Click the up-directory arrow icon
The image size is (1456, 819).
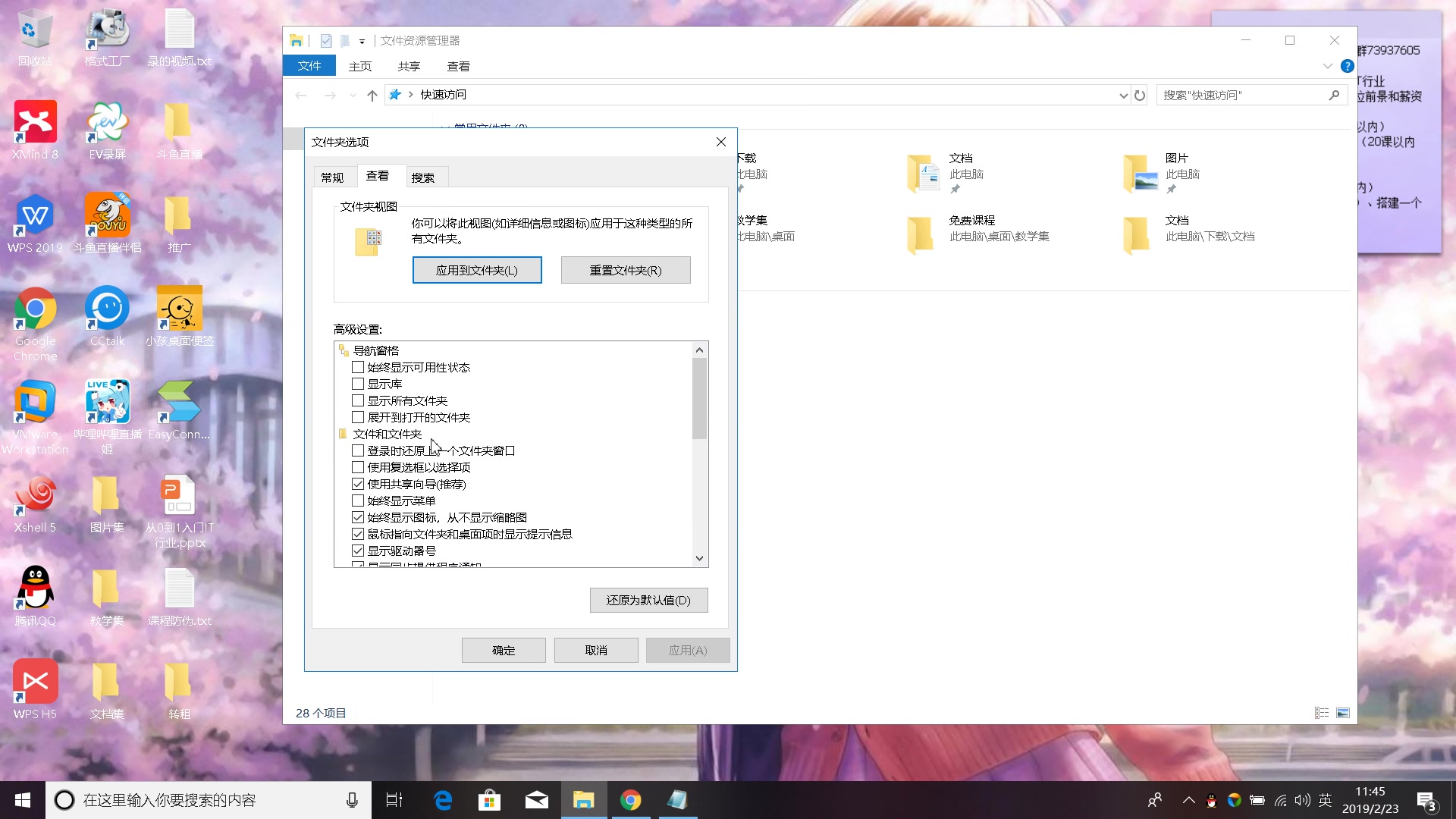tap(372, 96)
